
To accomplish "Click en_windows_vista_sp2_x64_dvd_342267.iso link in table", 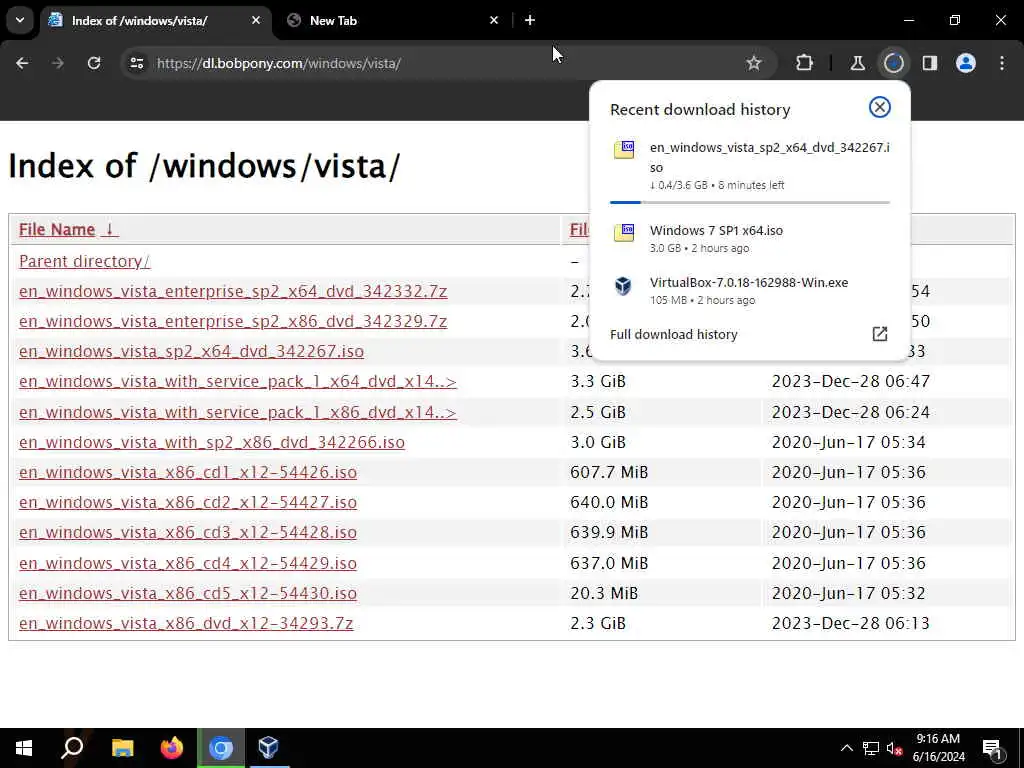I will tap(191, 351).
